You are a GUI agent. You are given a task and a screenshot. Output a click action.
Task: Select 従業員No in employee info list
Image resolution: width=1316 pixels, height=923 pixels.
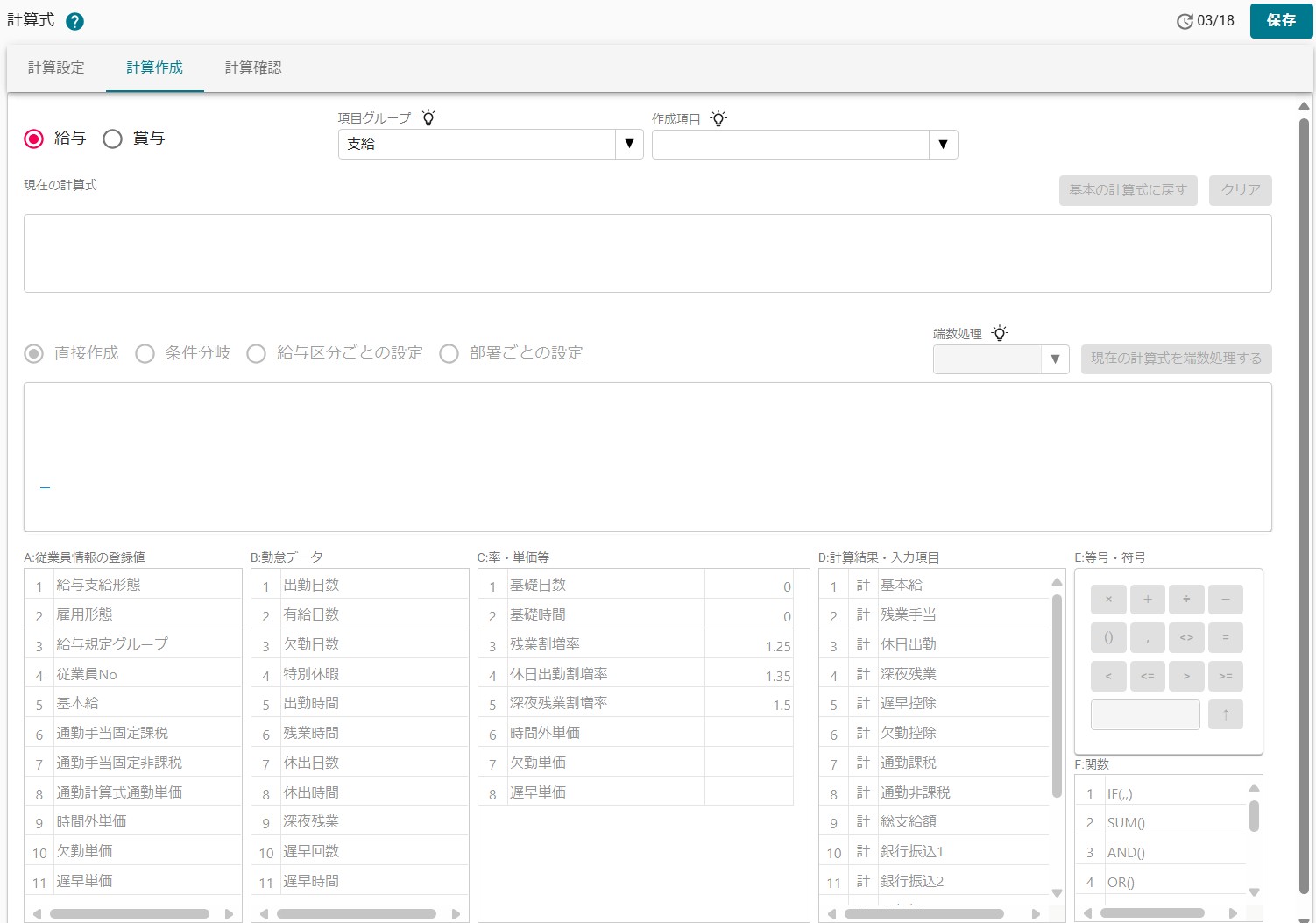click(133, 674)
